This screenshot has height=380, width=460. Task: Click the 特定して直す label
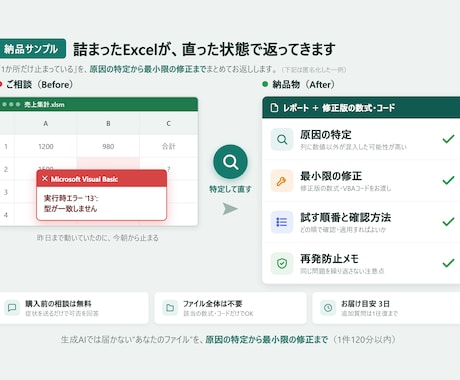point(230,189)
